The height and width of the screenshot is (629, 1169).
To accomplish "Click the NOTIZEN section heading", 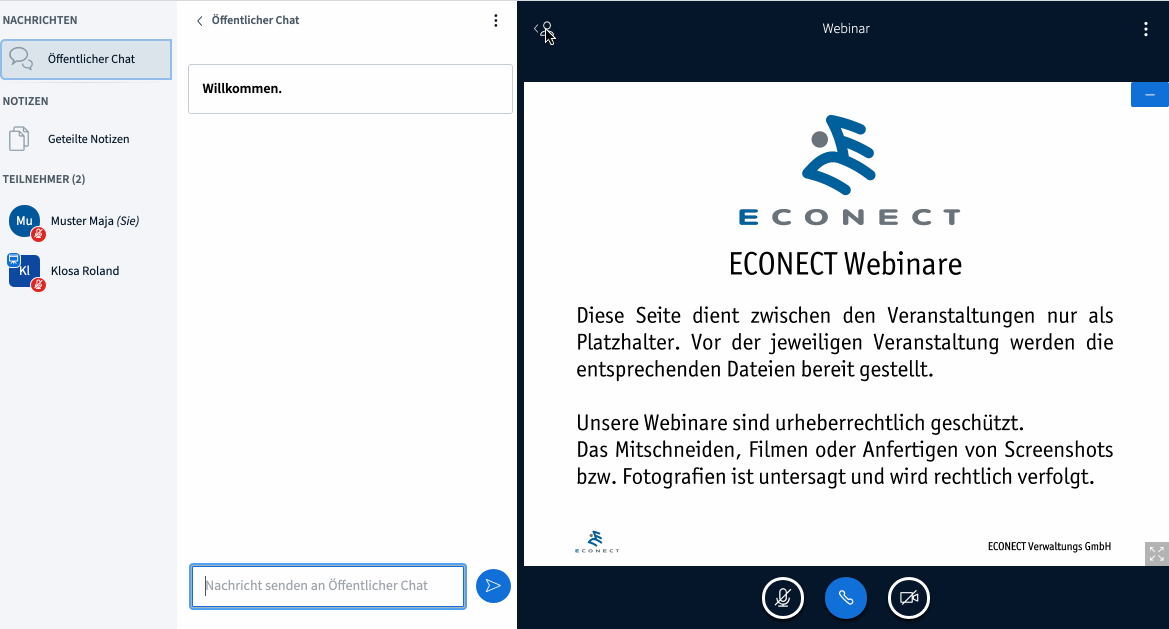I will click(x=25, y=101).
